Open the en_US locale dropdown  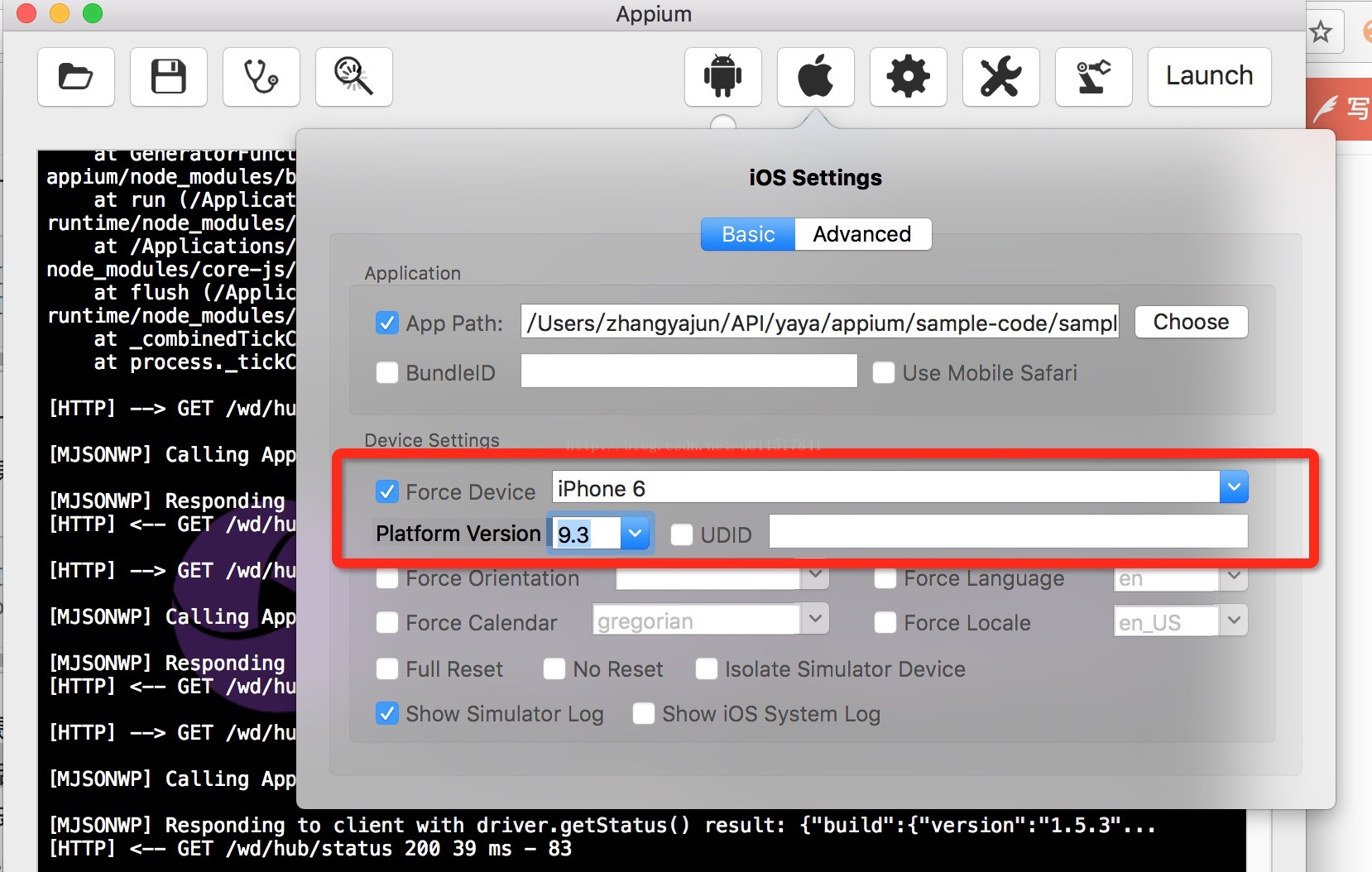[1234, 620]
